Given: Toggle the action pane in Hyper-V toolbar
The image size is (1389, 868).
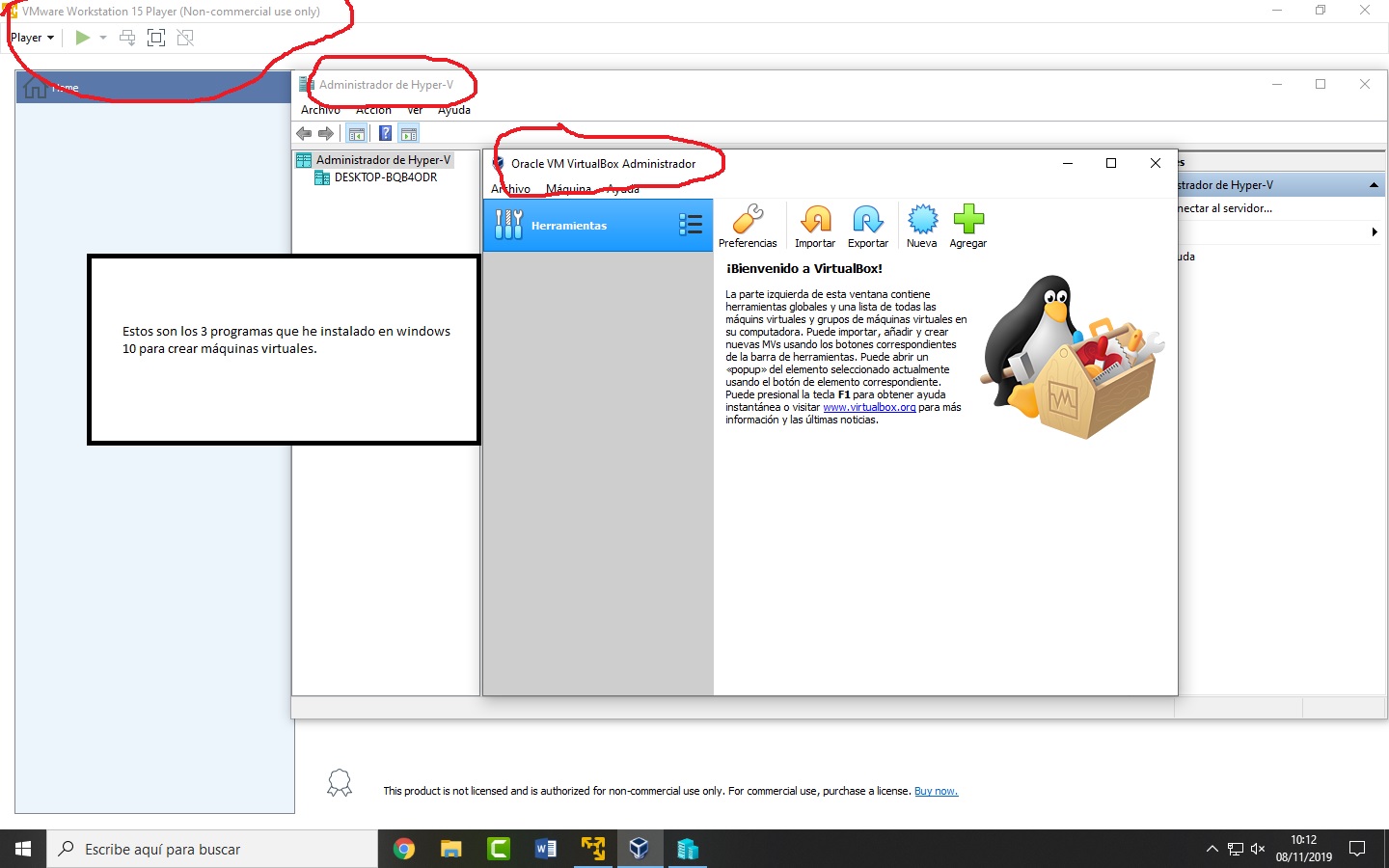Looking at the screenshot, I should click(409, 133).
